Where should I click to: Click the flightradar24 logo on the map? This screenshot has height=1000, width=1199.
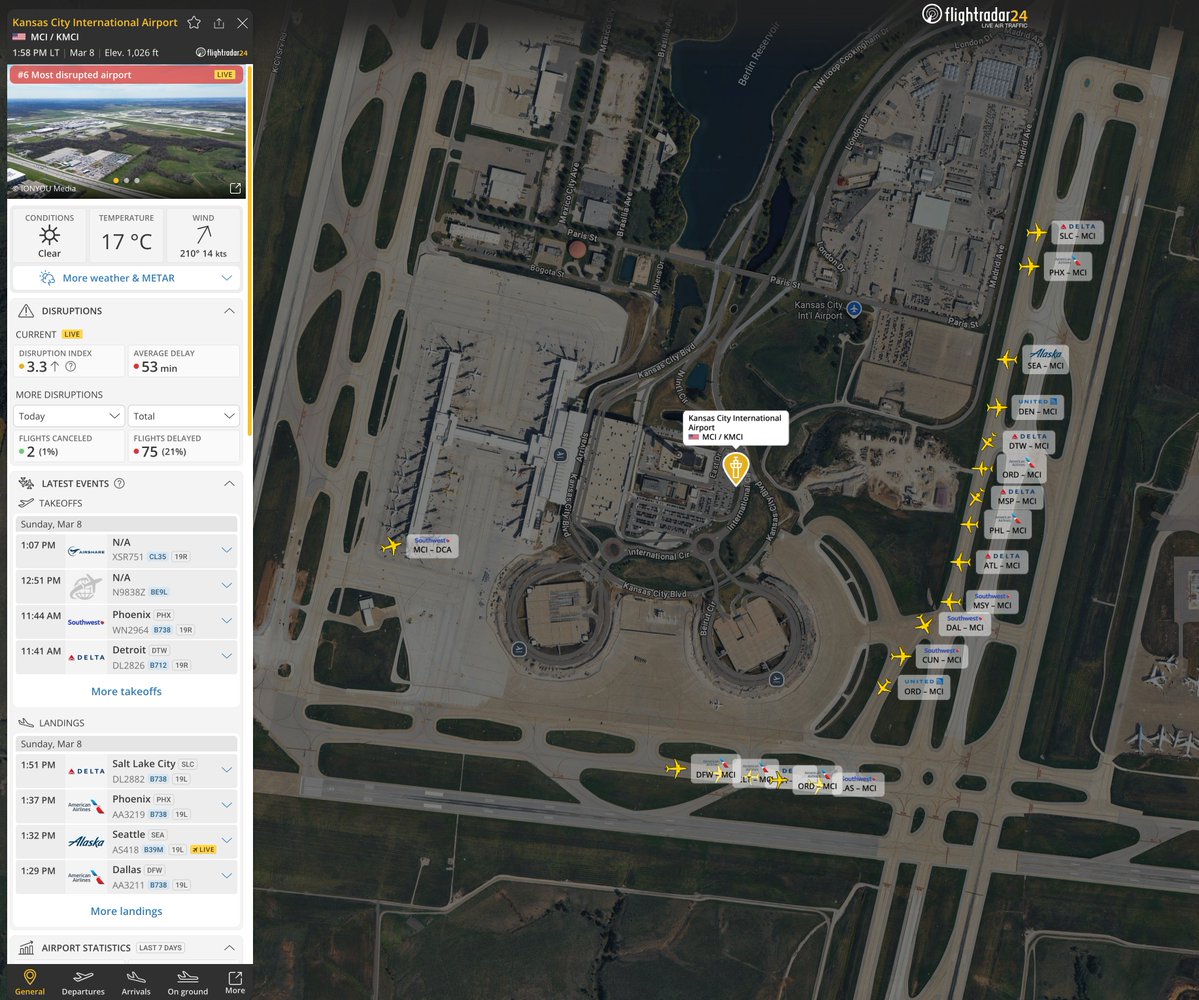pyautogui.click(x=975, y=15)
